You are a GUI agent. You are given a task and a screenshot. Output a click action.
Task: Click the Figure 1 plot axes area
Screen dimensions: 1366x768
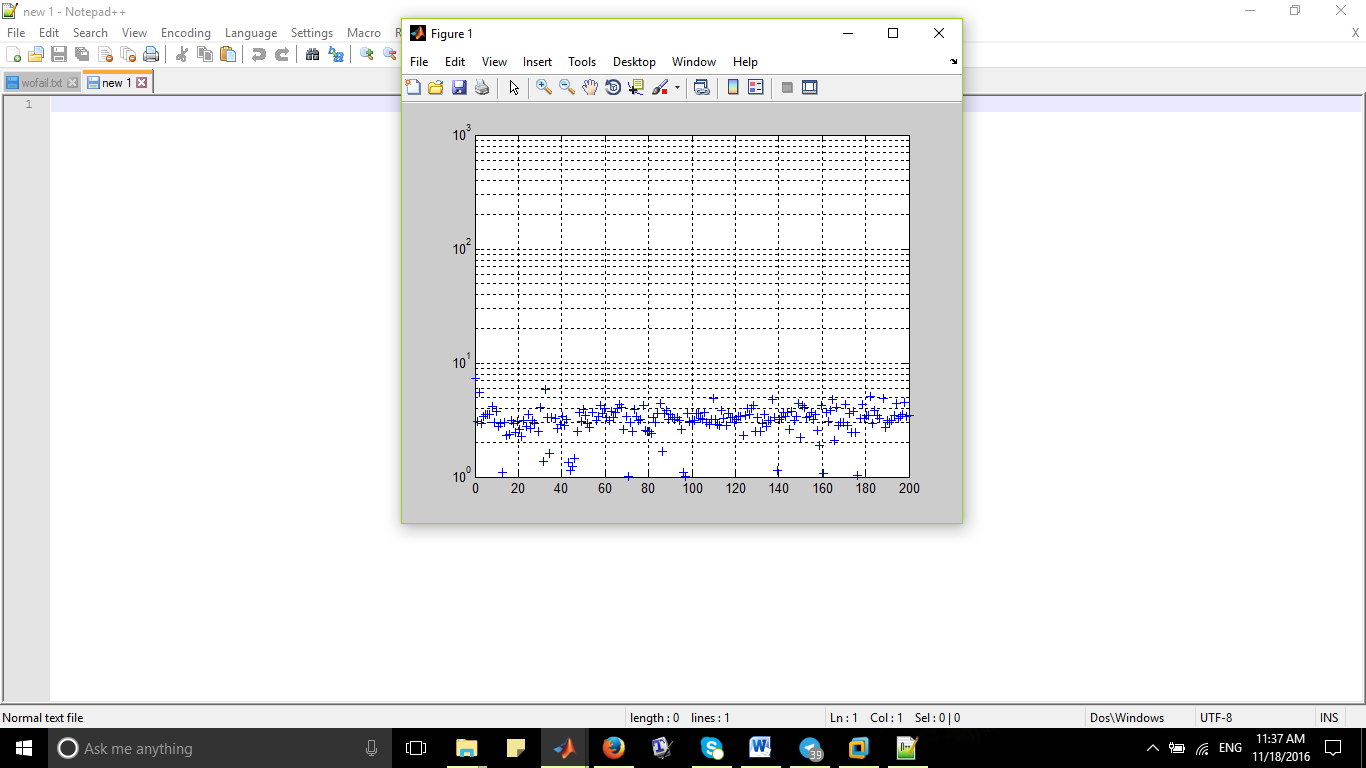pyautogui.click(x=692, y=306)
